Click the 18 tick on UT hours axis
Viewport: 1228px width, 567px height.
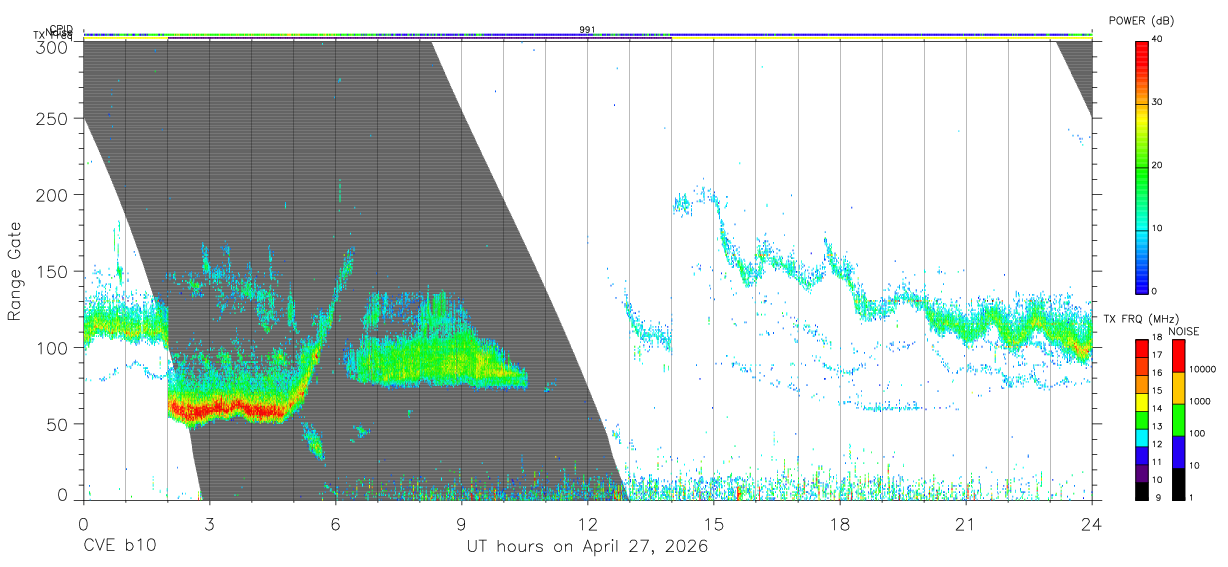click(840, 523)
